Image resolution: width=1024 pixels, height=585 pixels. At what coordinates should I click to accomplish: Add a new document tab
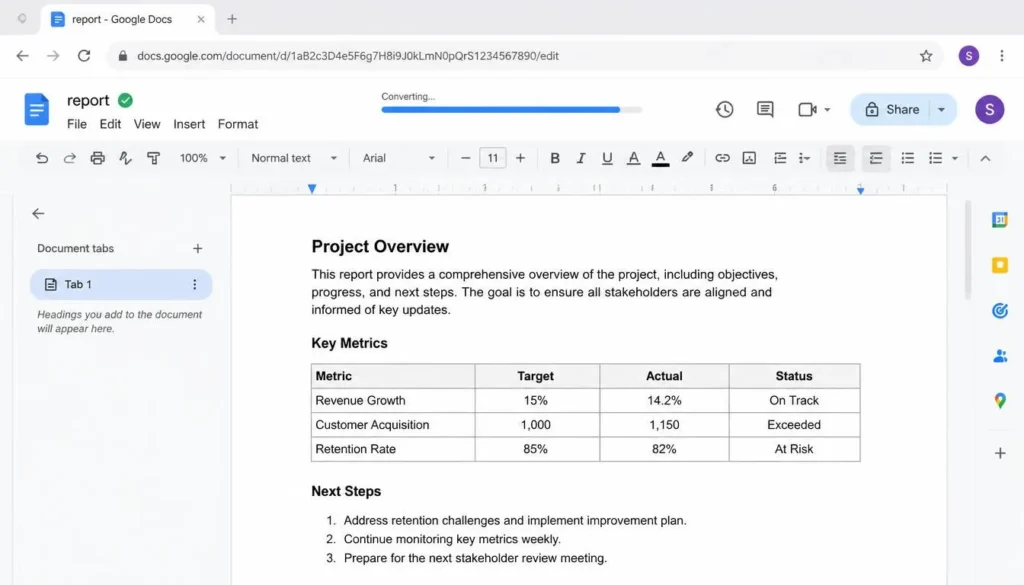[197, 249]
